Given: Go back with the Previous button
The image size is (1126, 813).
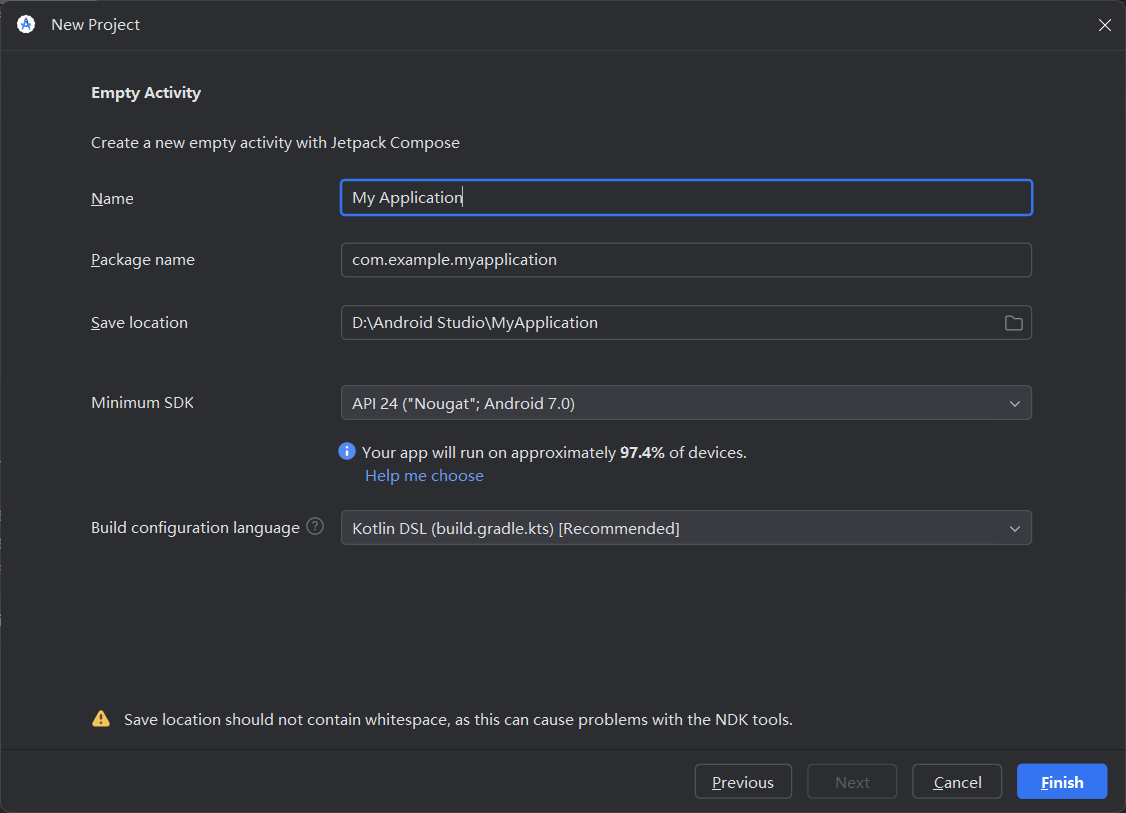Looking at the screenshot, I should 743,782.
